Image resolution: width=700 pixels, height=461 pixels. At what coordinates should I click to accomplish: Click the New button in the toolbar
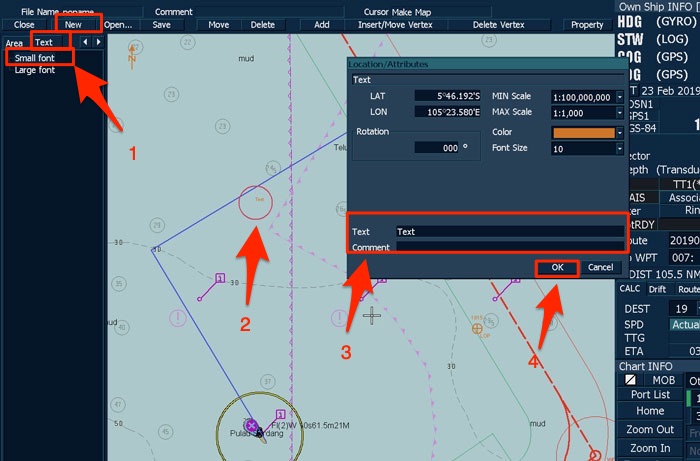coord(73,24)
